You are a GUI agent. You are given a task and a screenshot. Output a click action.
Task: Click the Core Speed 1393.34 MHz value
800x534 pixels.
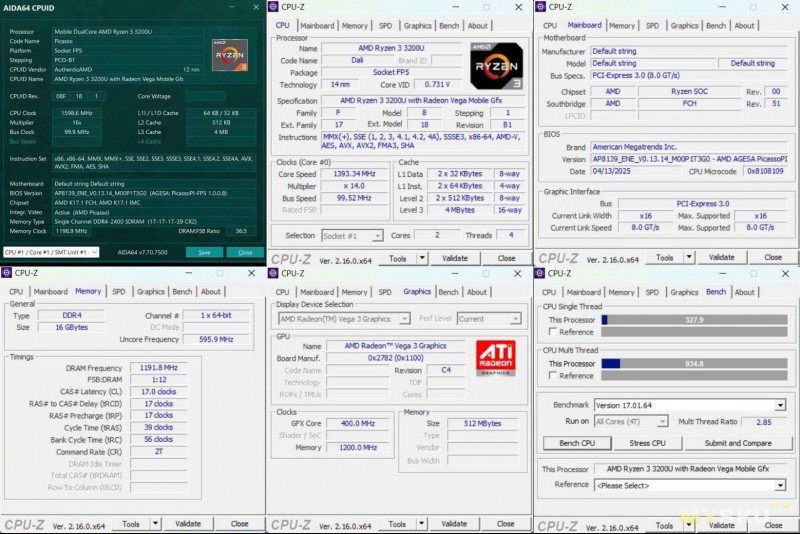354,174
